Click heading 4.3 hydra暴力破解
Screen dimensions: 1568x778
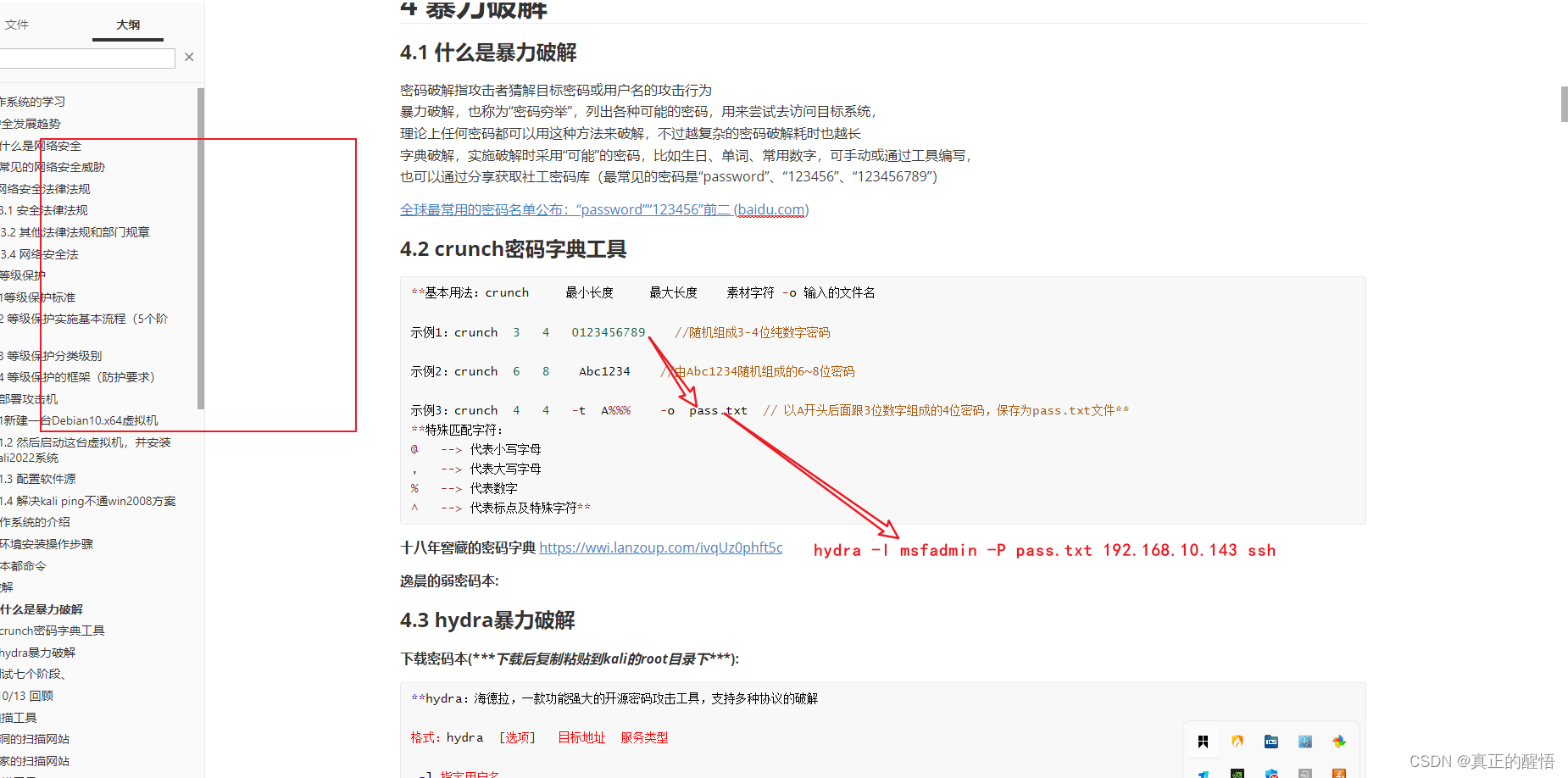pyautogui.click(x=487, y=620)
